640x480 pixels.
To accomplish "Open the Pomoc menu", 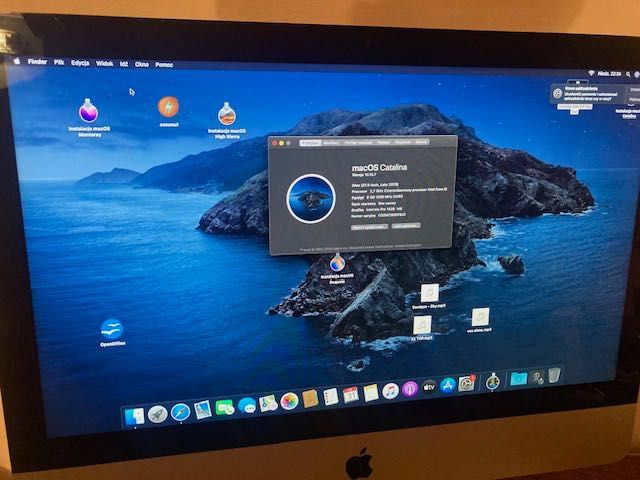I will click(x=164, y=64).
